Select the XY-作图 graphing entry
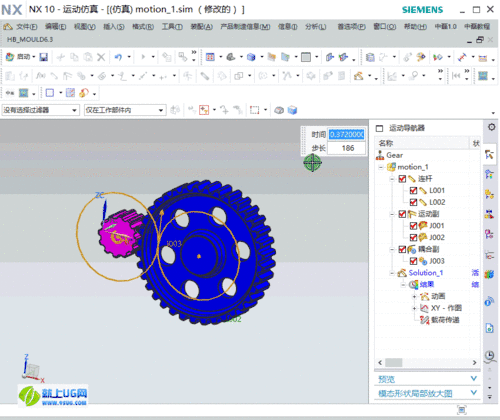This screenshot has height=420, width=500. tap(446, 308)
